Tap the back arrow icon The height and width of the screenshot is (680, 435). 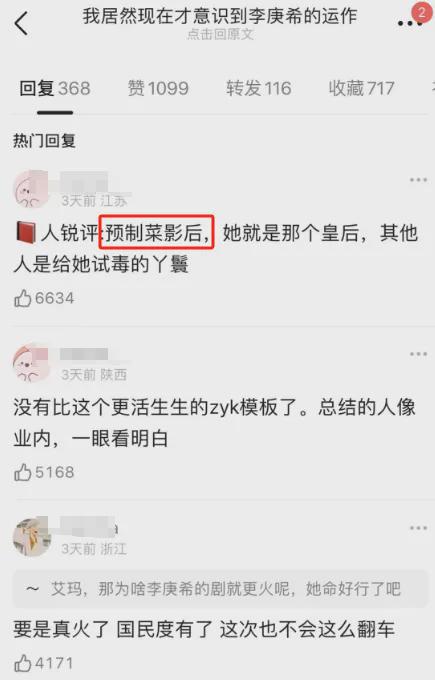21,23
